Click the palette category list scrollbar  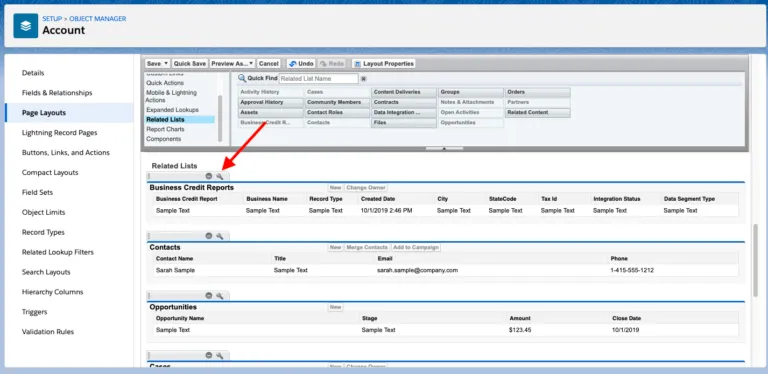(220, 117)
